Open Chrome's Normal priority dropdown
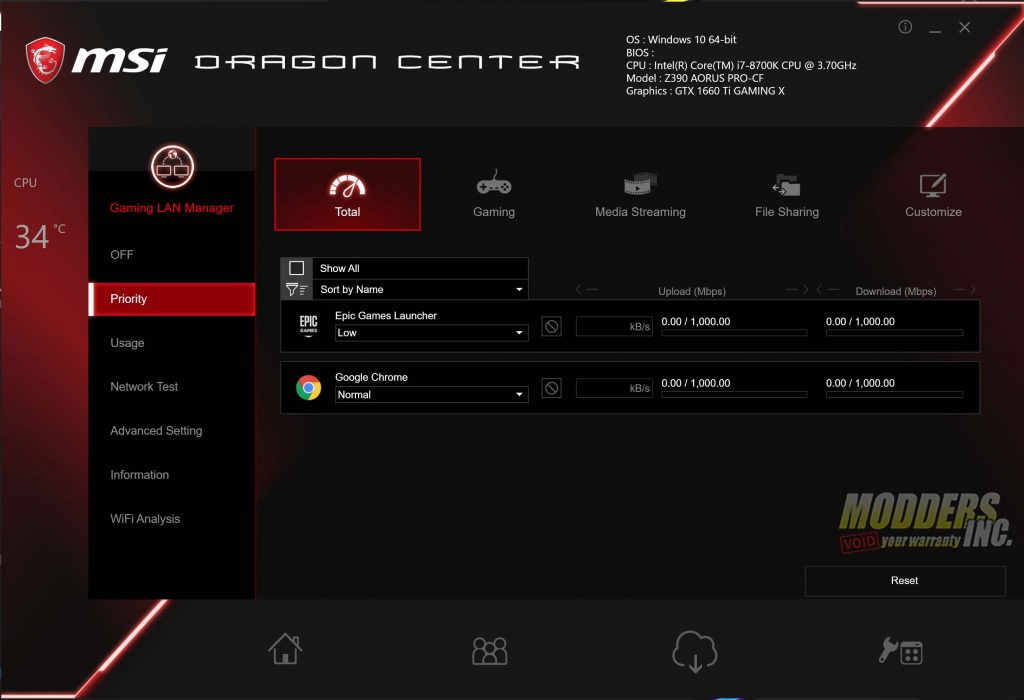The width and height of the screenshot is (1024, 700). tap(431, 394)
